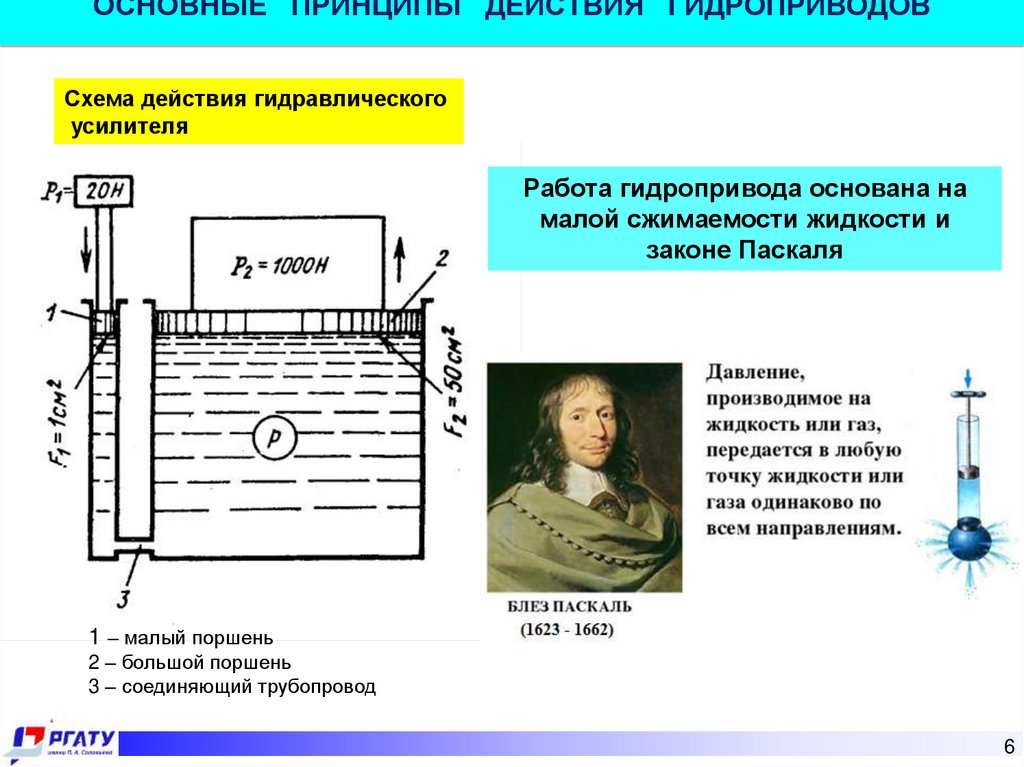Click the caption 'БЛЕЗ ПАСКАЛЬ'
The height and width of the screenshot is (767, 1024).
click(x=569, y=606)
